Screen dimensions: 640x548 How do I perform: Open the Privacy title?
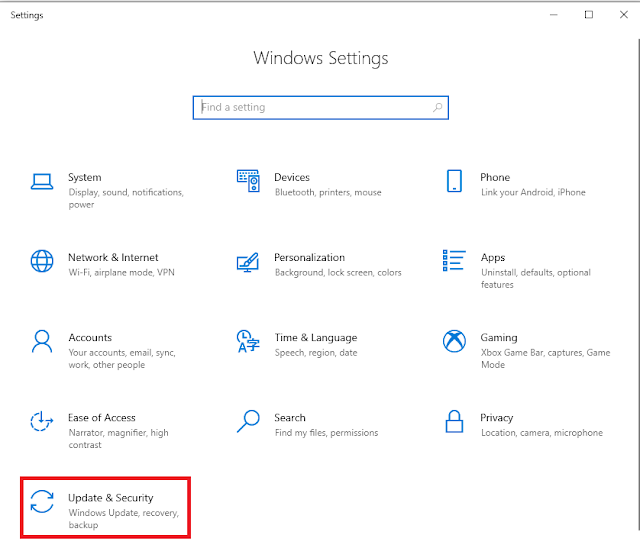coord(496,418)
